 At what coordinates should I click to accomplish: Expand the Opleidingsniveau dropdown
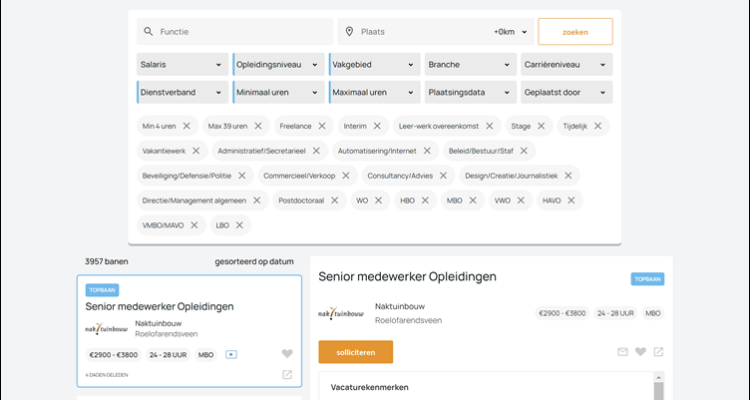pos(278,65)
